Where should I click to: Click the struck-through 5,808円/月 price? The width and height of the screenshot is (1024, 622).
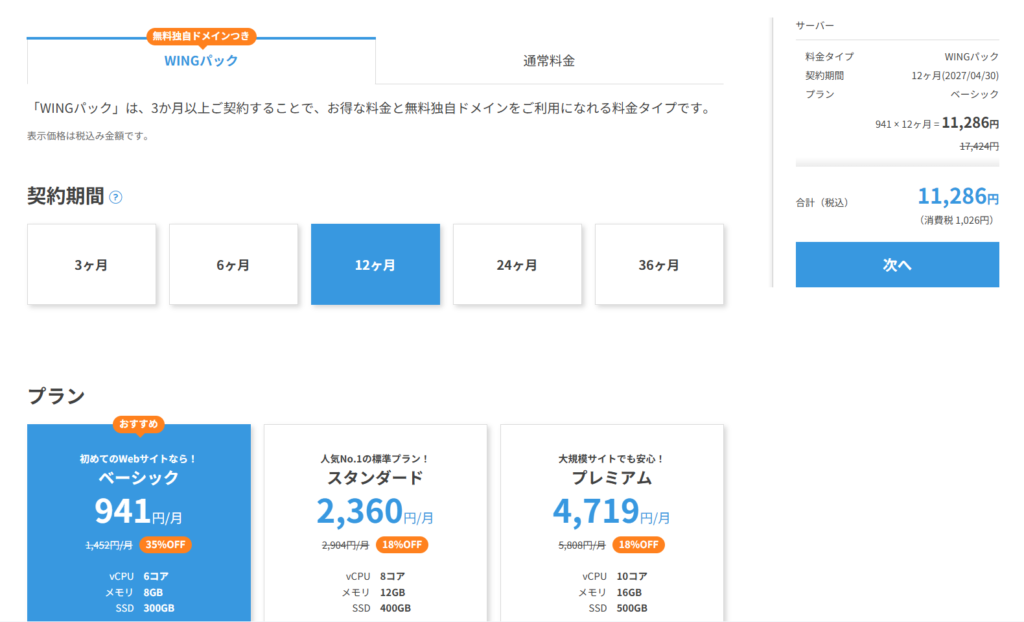582,545
